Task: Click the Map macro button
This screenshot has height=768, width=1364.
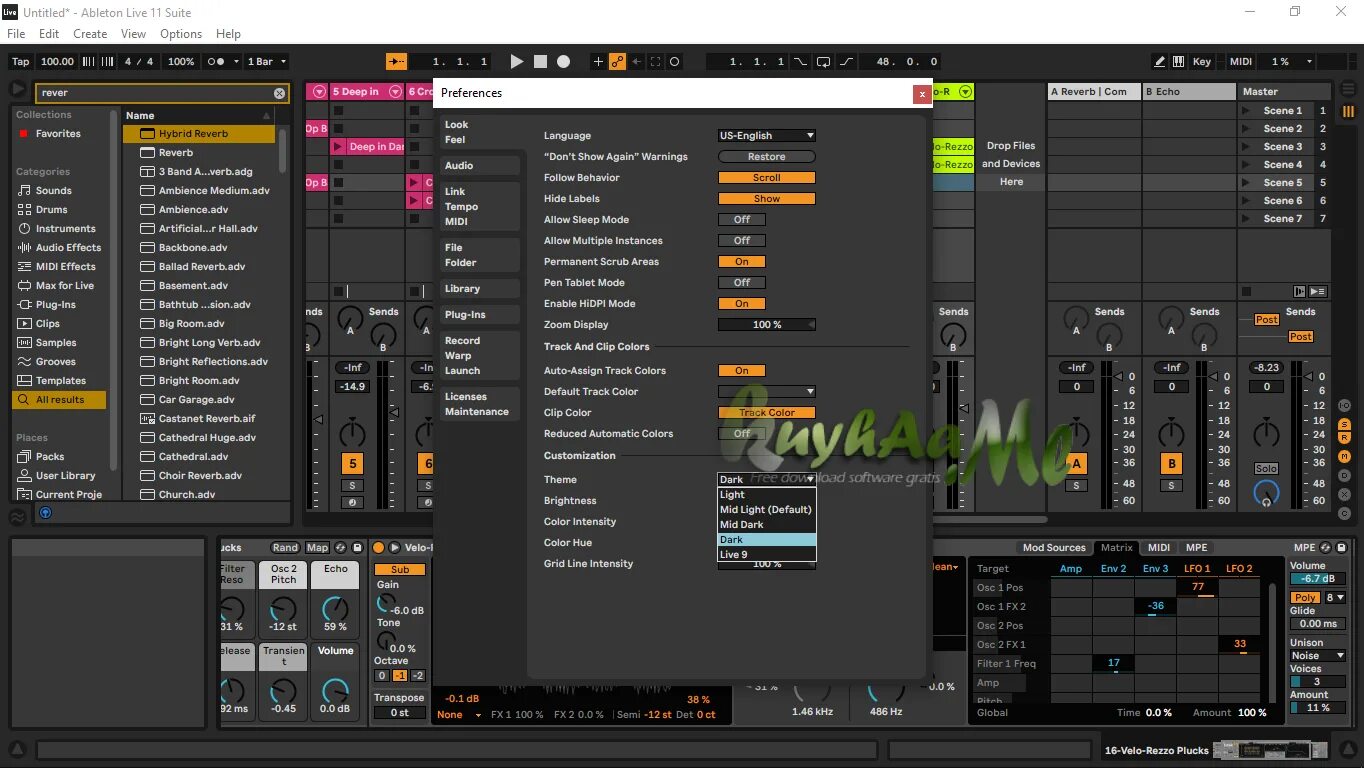Action: pos(317,548)
